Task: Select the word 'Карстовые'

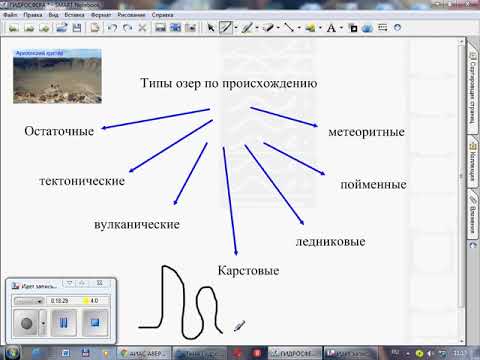Action: (x=248, y=270)
